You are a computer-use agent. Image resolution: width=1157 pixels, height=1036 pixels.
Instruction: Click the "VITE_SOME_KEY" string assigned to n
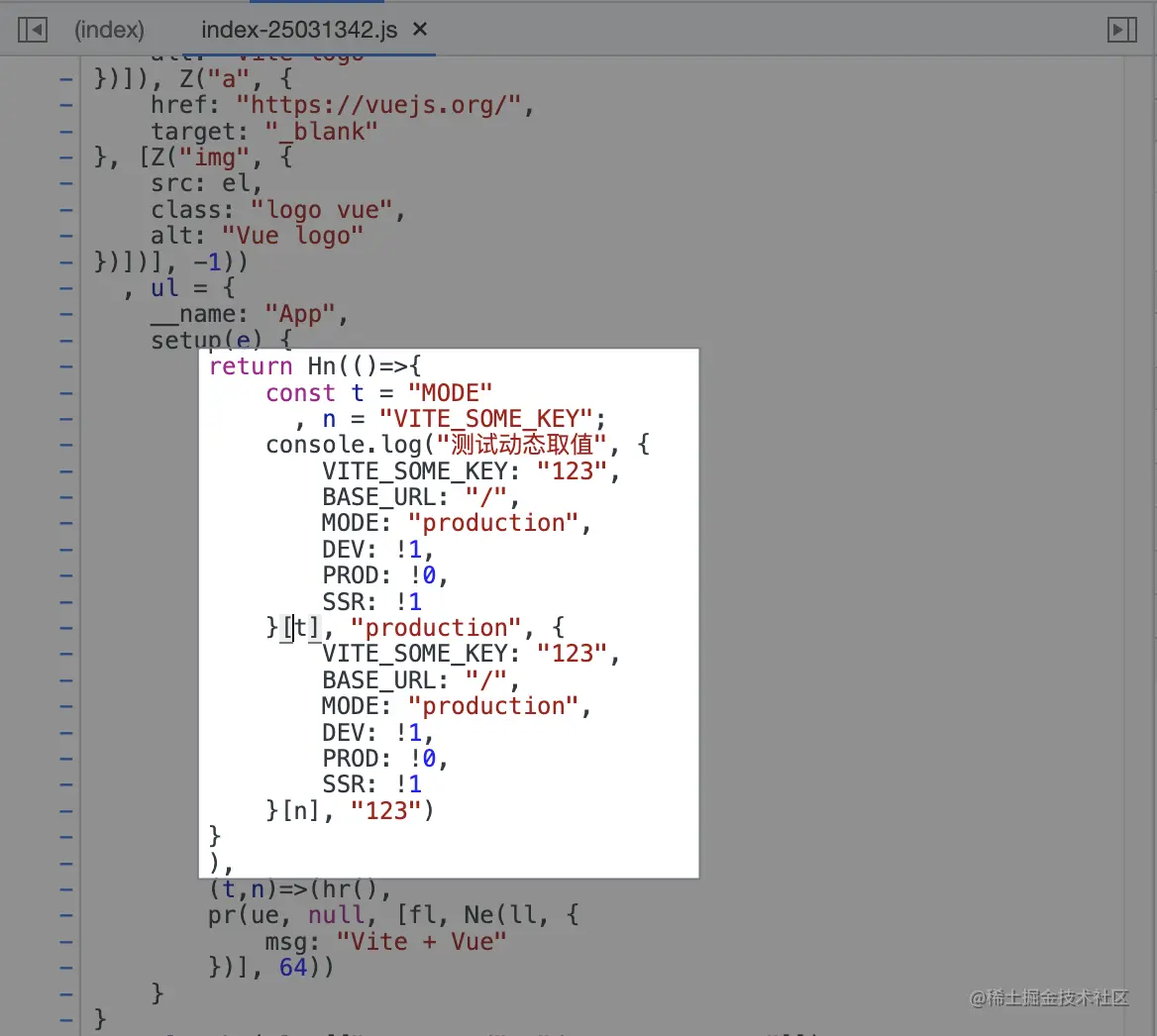(486, 418)
